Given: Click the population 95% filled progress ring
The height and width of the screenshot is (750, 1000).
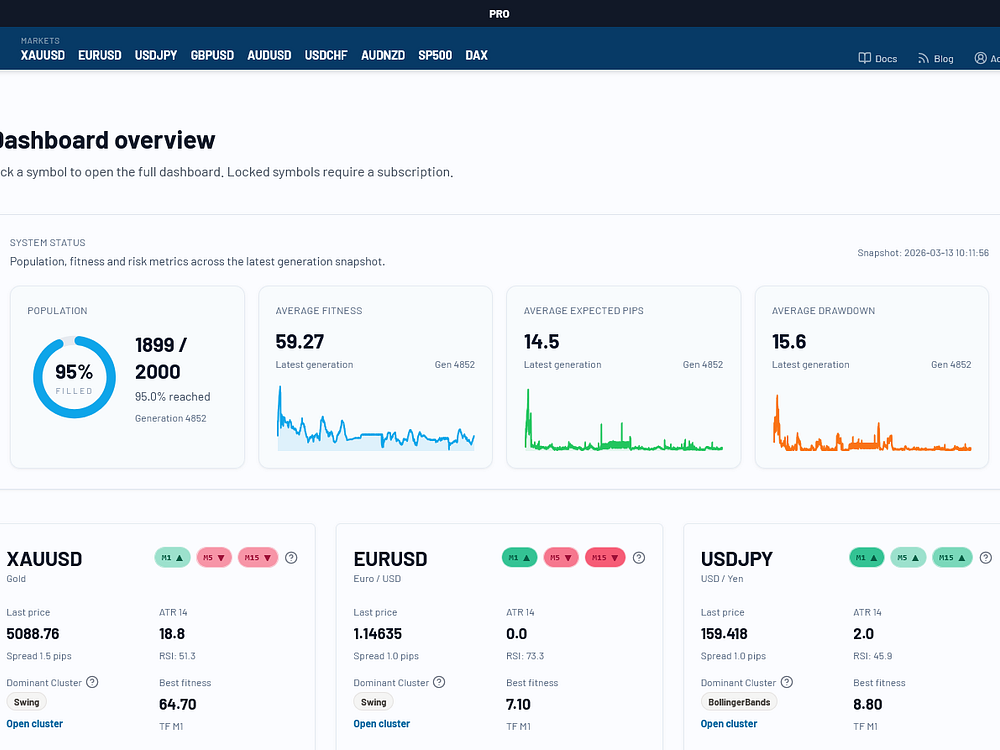Looking at the screenshot, I should click(74, 377).
